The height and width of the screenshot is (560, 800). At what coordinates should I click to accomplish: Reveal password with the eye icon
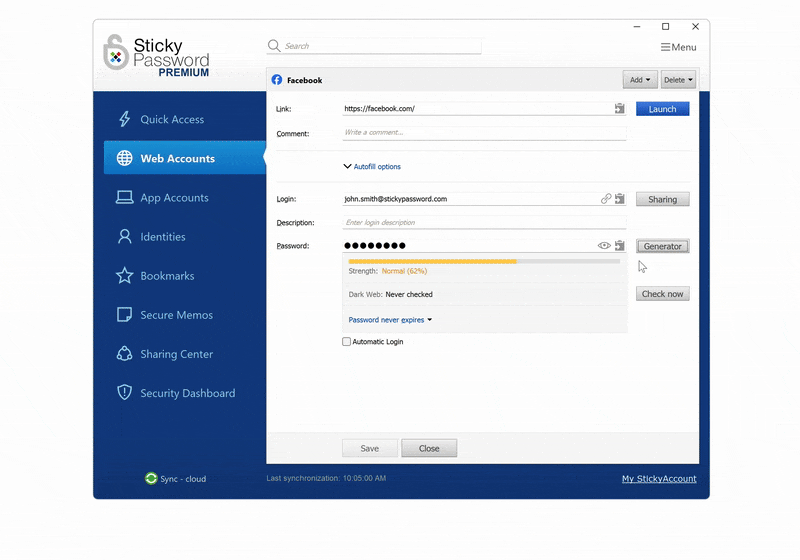click(604, 246)
